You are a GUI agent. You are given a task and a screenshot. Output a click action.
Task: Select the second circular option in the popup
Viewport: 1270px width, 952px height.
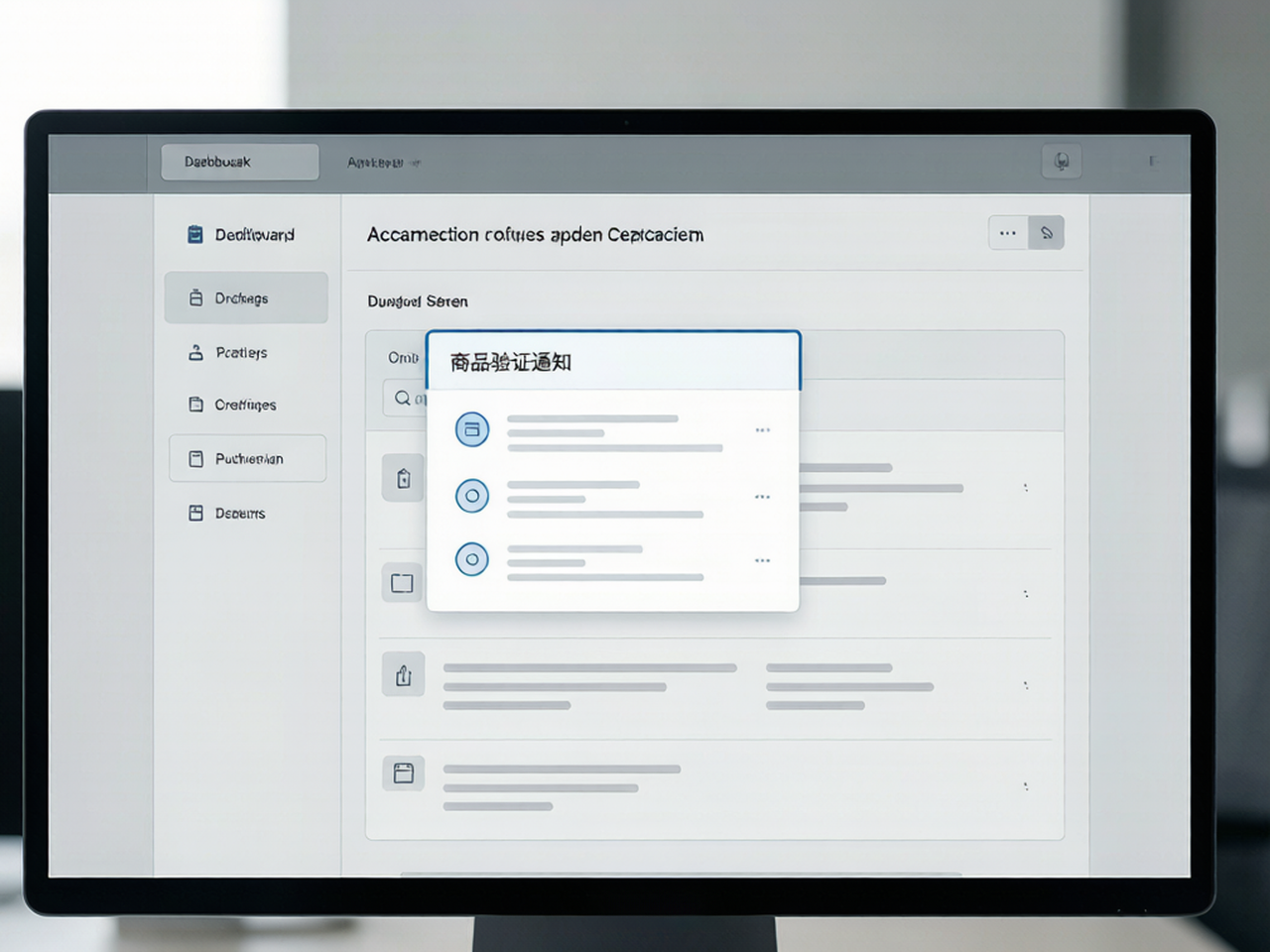point(472,496)
